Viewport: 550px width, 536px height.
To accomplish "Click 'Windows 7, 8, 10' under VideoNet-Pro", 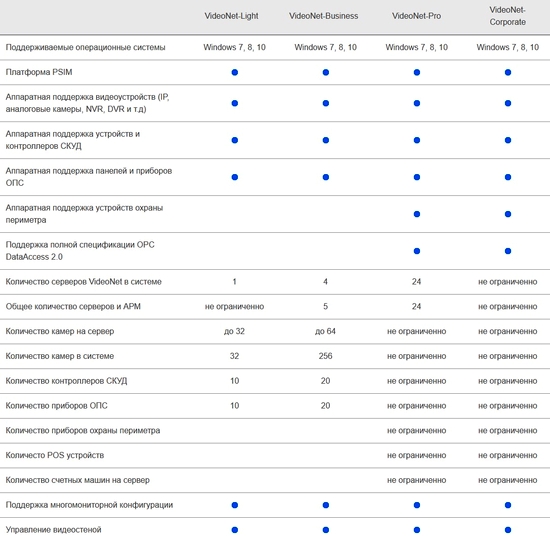I will [x=416, y=47].
